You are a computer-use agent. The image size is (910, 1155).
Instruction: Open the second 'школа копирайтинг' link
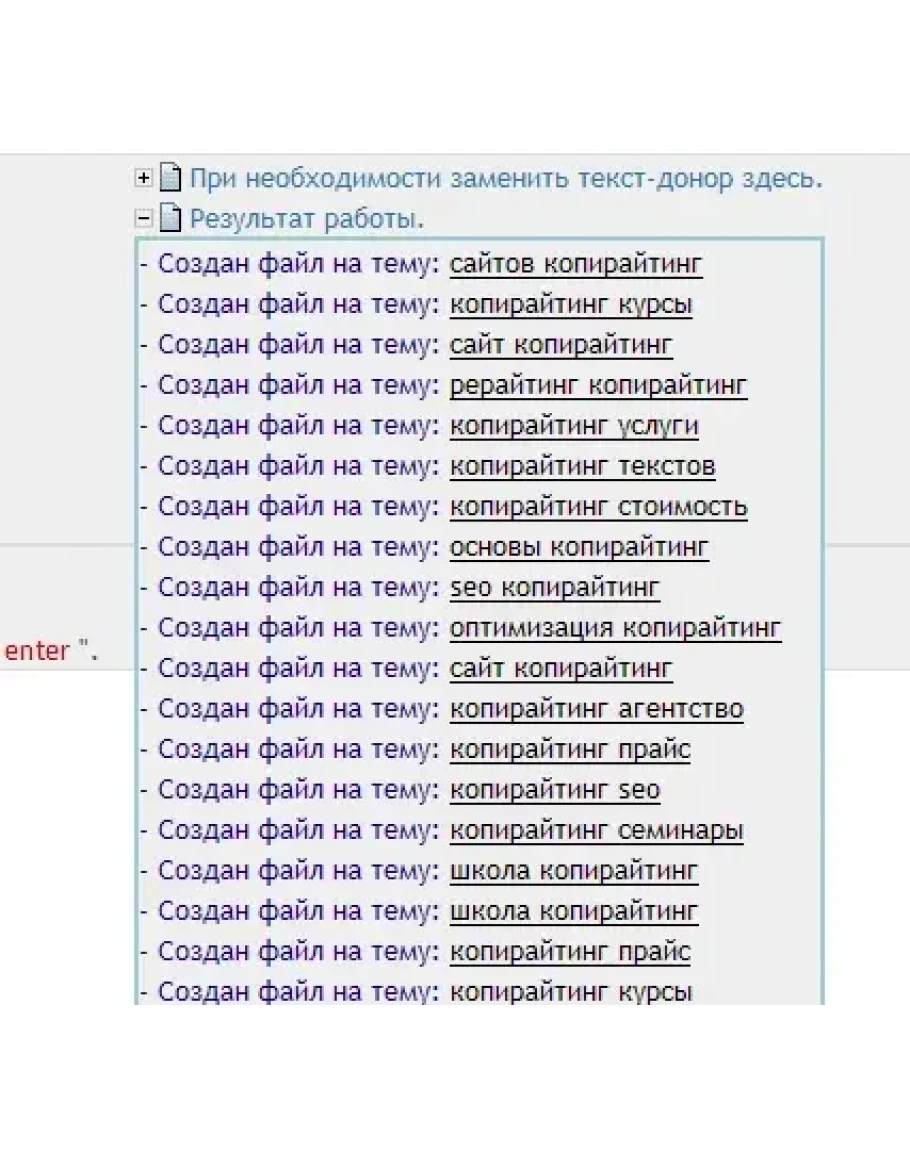[574, 912]
